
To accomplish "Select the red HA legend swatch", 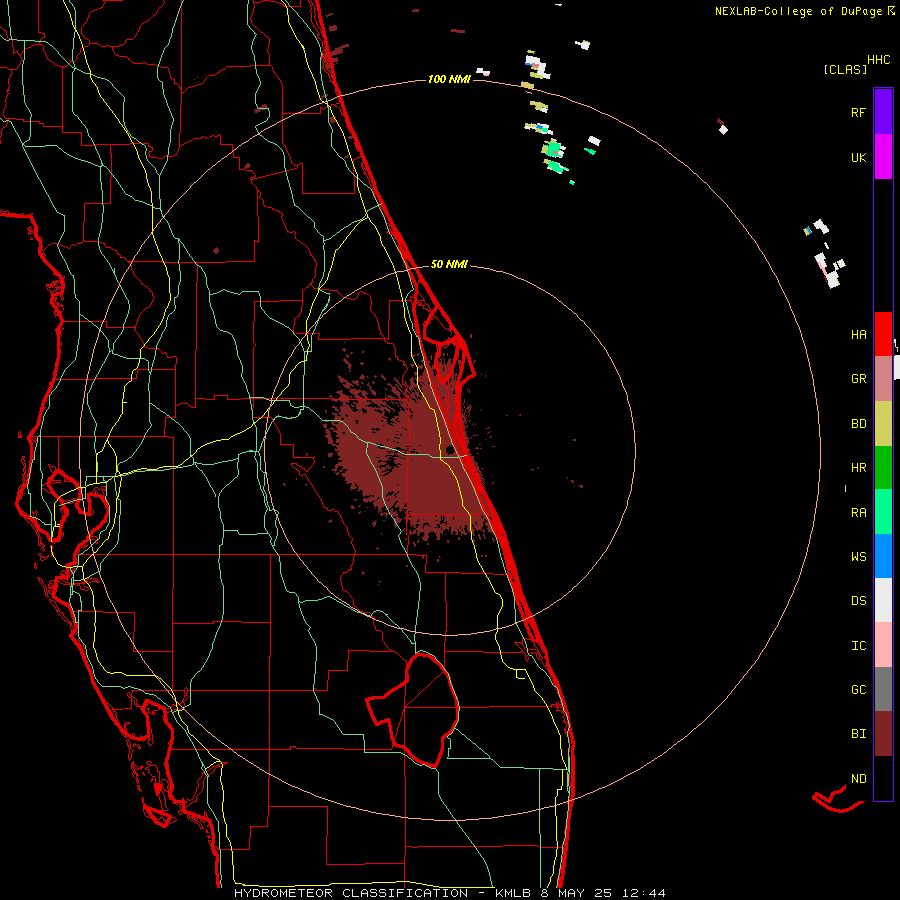I will (883, 334).
